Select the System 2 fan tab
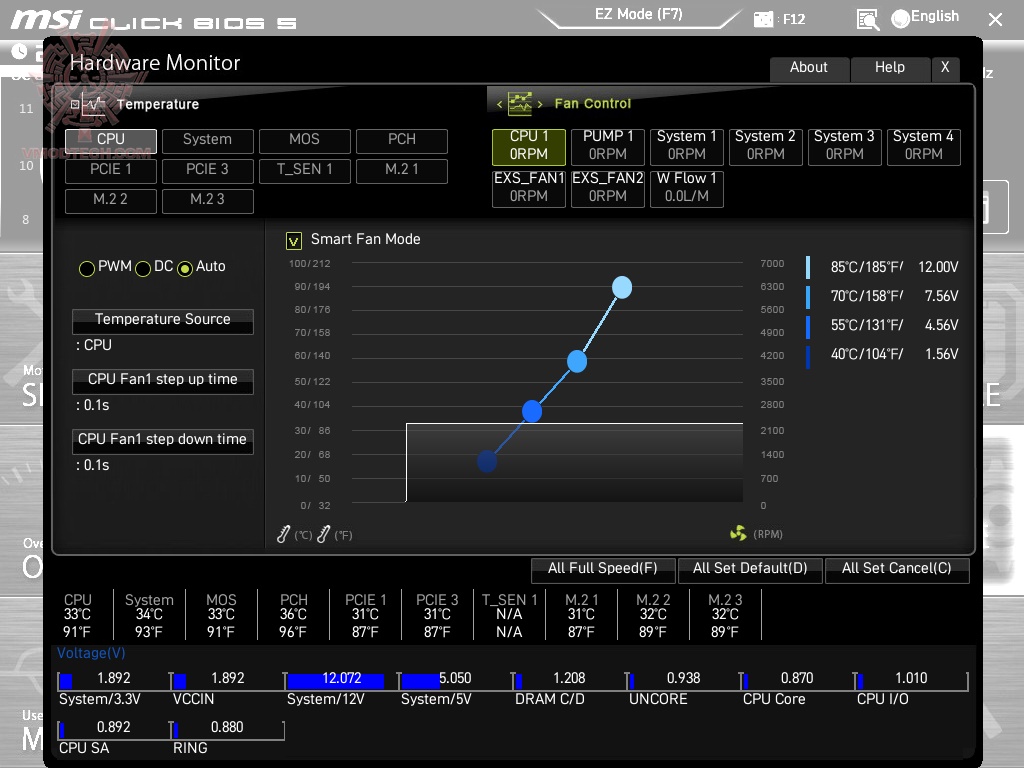The image size is (1024, 768). click(766, 146)
